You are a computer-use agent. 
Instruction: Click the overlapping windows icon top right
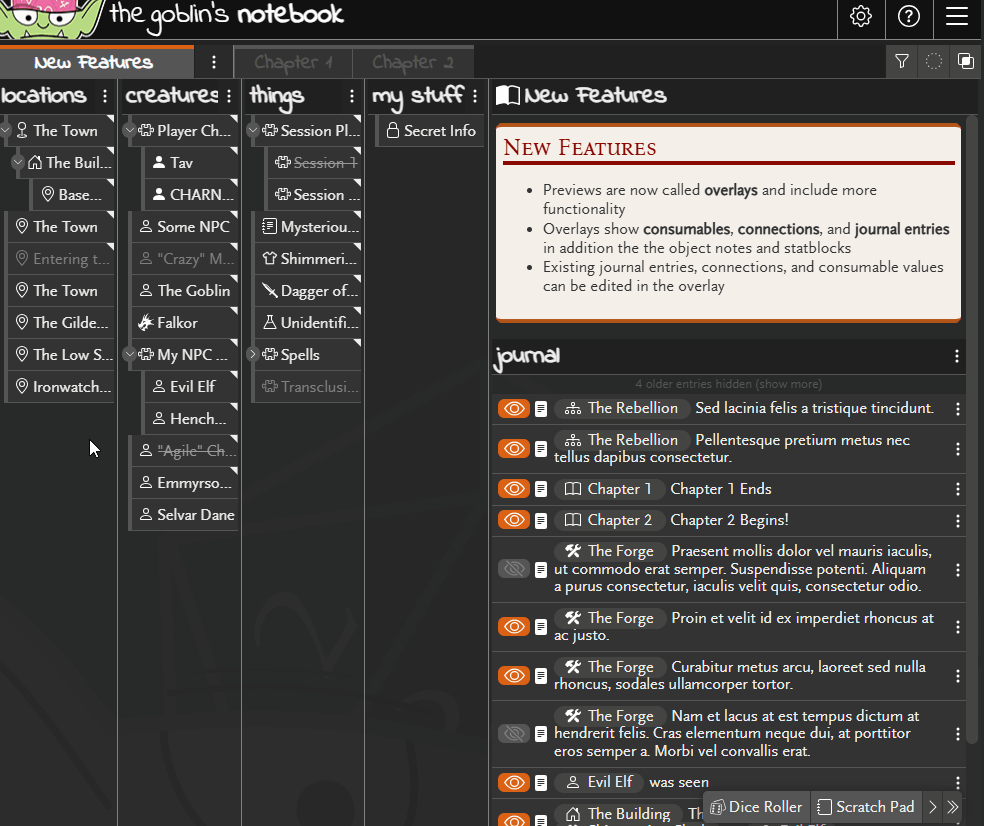tap(966, 62)
